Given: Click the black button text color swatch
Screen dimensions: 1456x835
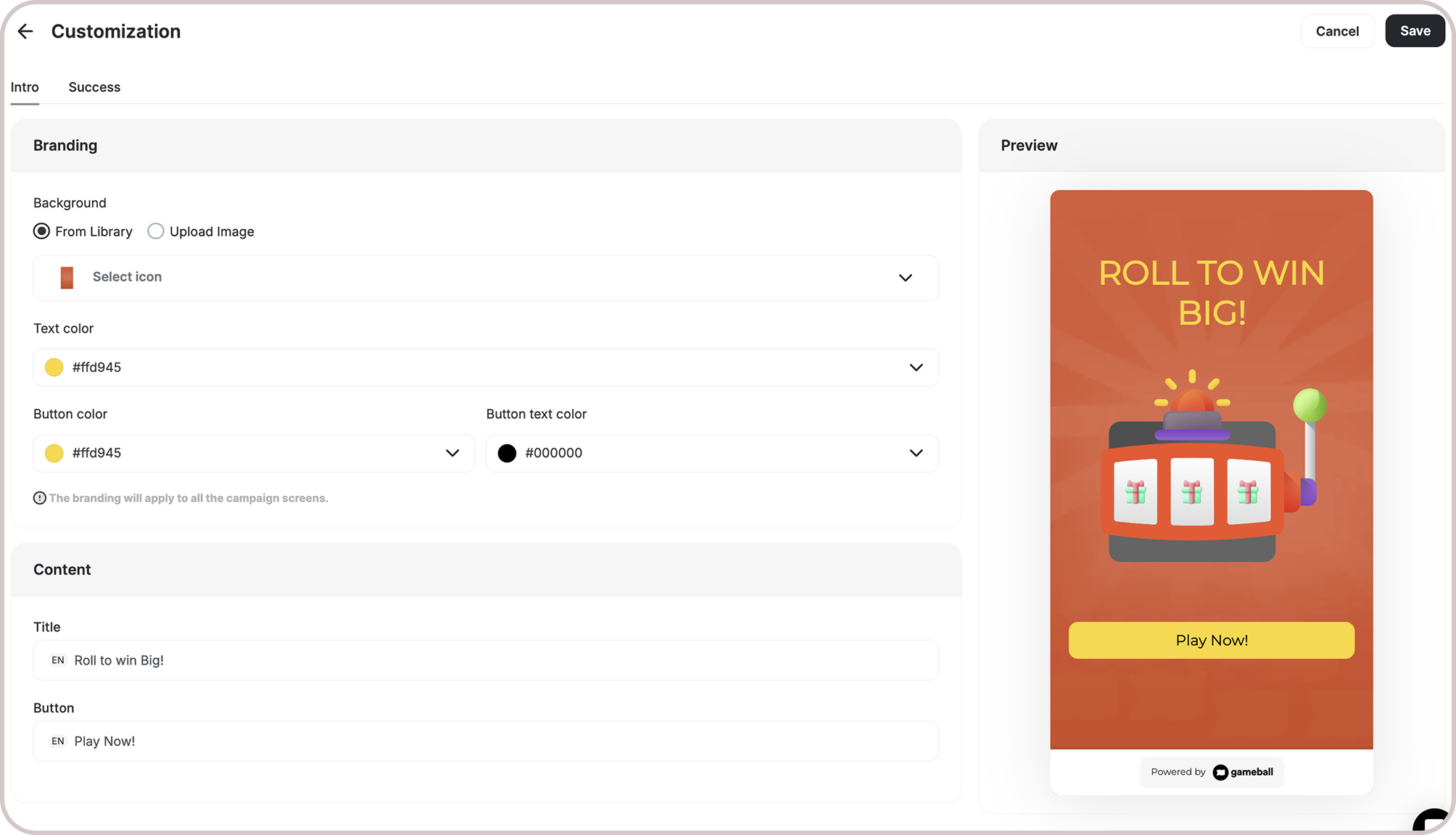Looking at the screenshot, I should pyautogui.click(x=507, y=453).
